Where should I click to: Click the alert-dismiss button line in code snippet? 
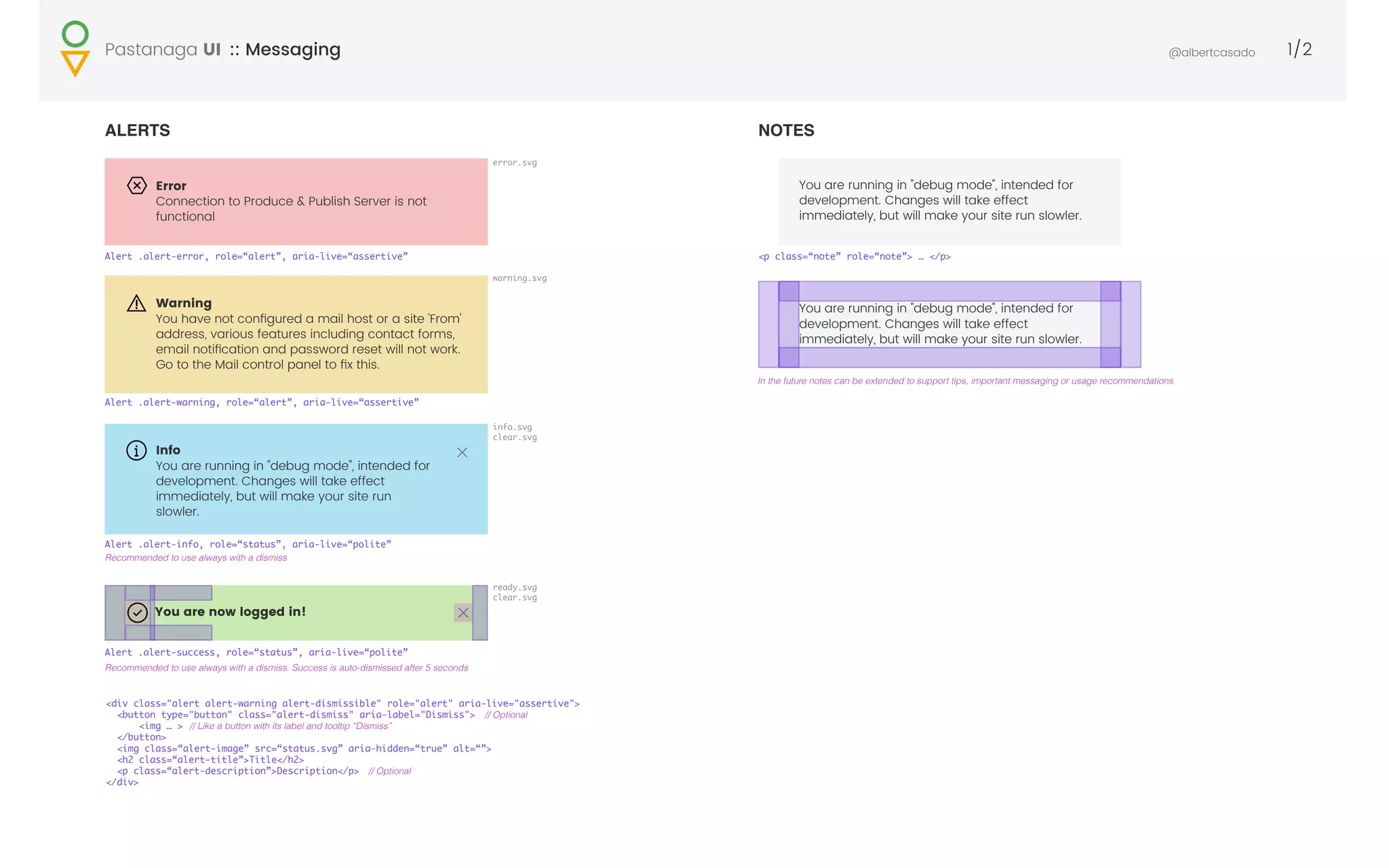[x=296, y=715]
